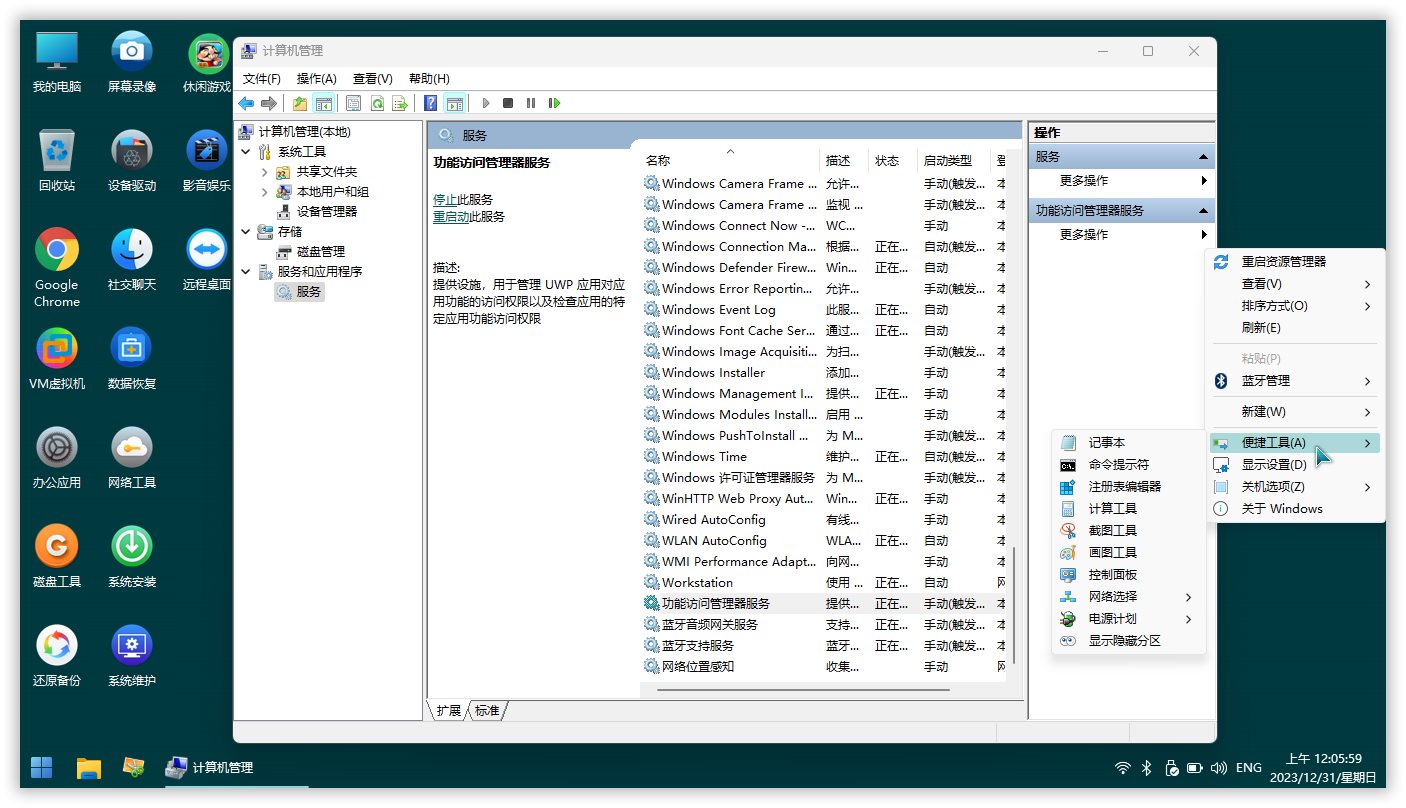Collapse the 系统工具 tree node
Viewport: 1406px width, 808px height.
tap(246, 152)
